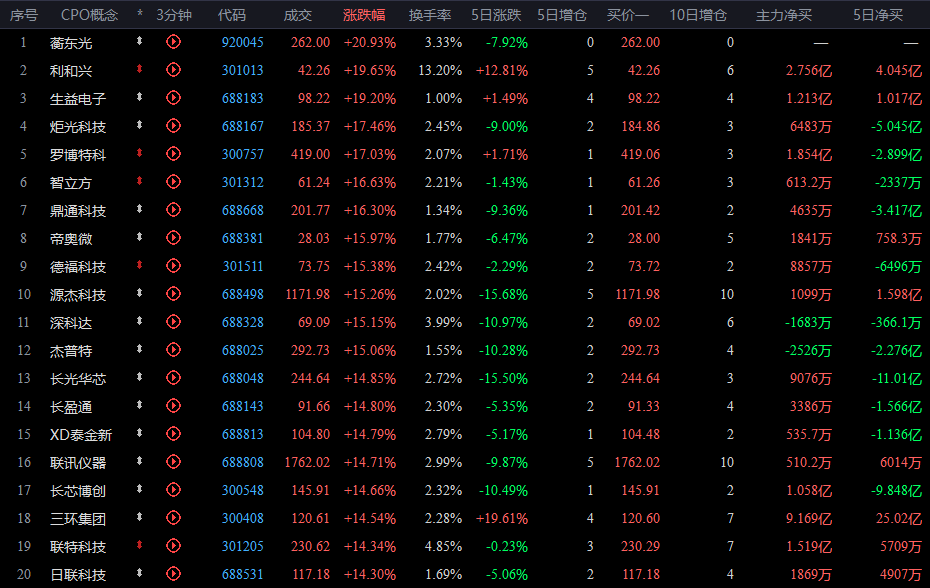This screenshot has width=930, height=588.
Task: Select stock name 帝奥微
Action: click(71, 239)
